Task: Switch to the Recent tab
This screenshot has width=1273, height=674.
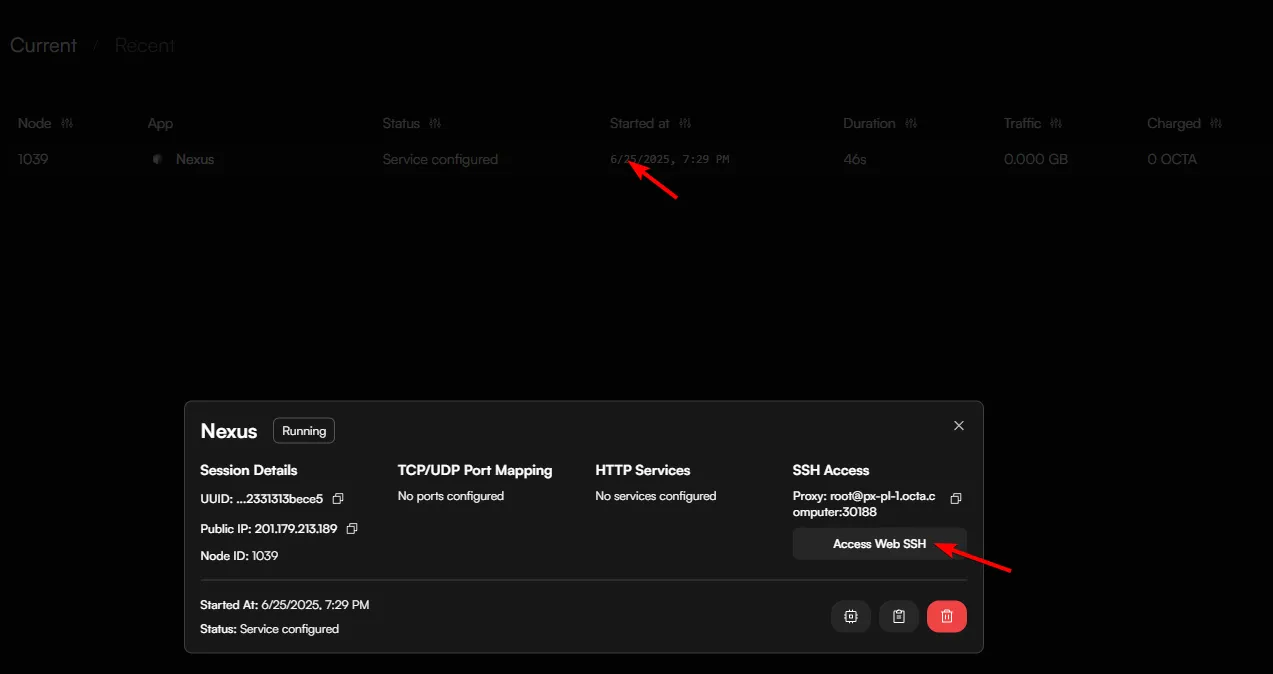Action: pyautogui.click(x=145, y=45)
